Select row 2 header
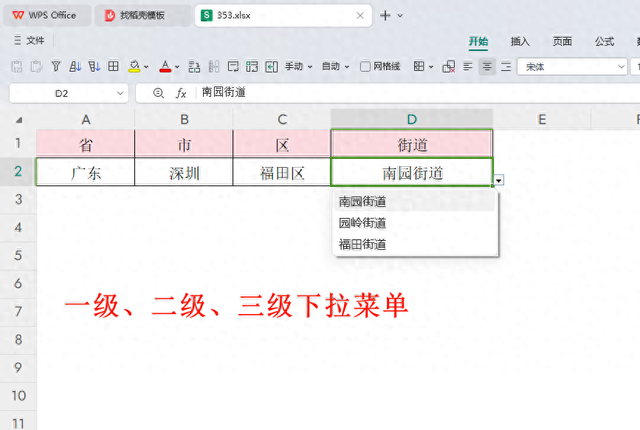The image size is (640, 430). point(18,171)
